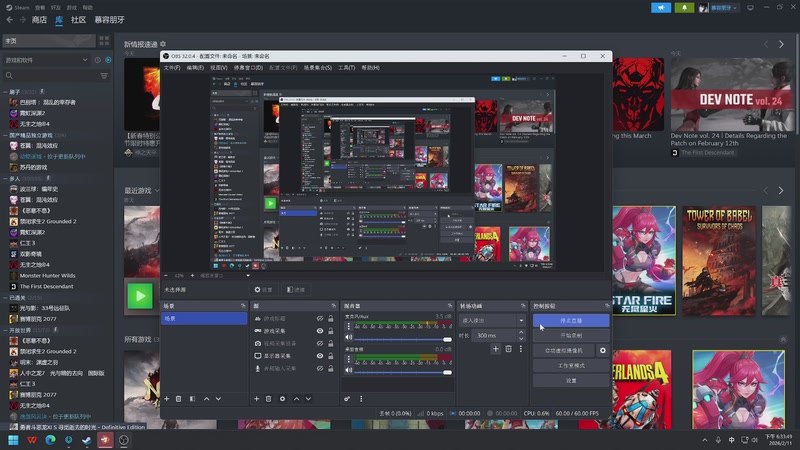The width and height of the screenshot is (800, 450).
Task: Open scene filters icon in Scenes toolbar
Action: point(192,398)
